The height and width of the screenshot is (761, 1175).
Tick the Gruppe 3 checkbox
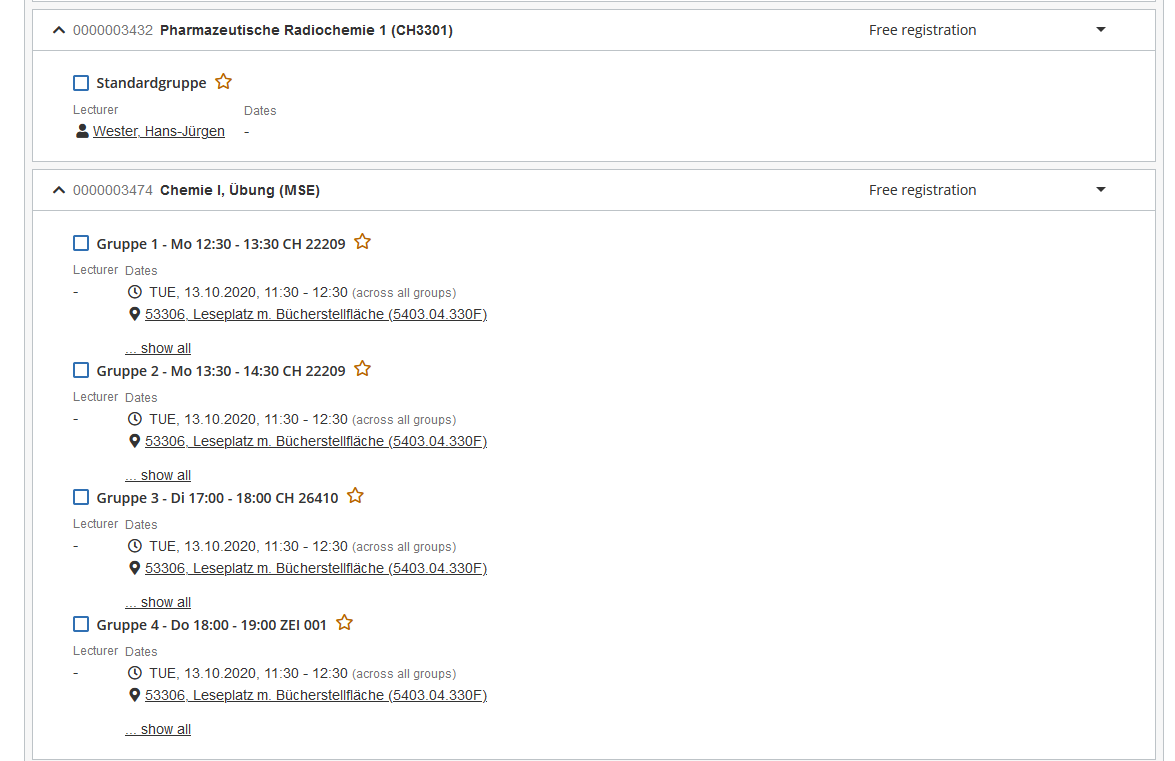click(x=81, y=497)
